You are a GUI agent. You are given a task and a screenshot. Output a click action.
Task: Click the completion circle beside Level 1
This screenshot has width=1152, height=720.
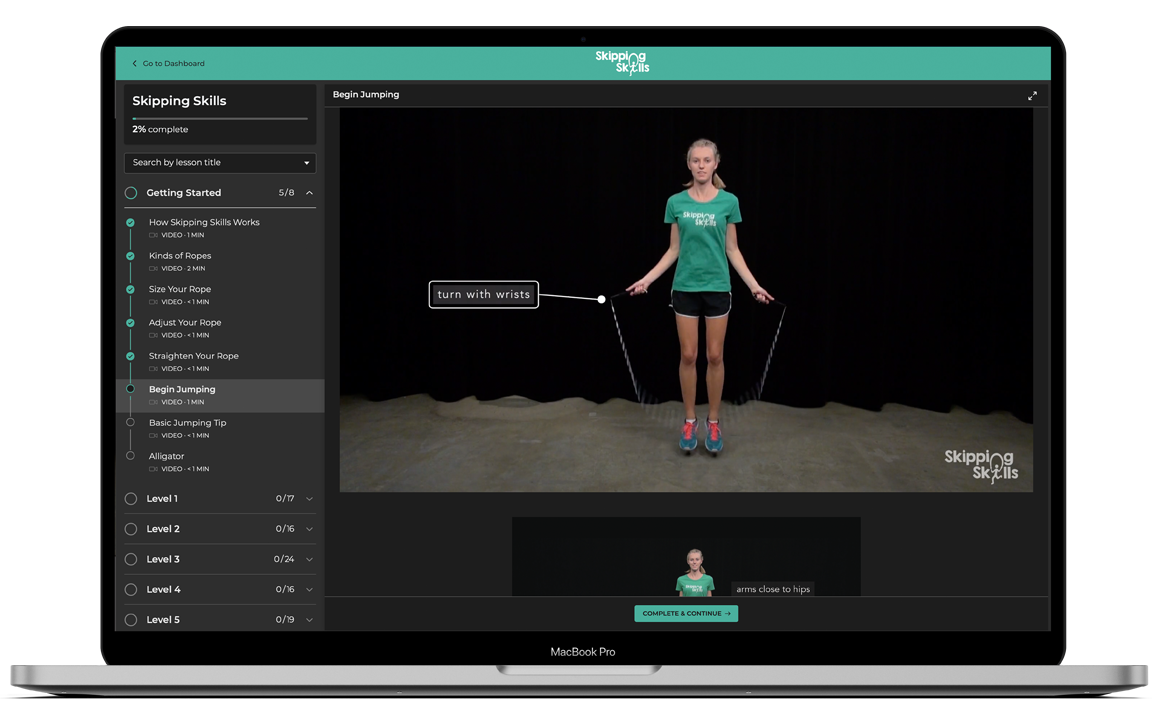click(x=130, y=498)
